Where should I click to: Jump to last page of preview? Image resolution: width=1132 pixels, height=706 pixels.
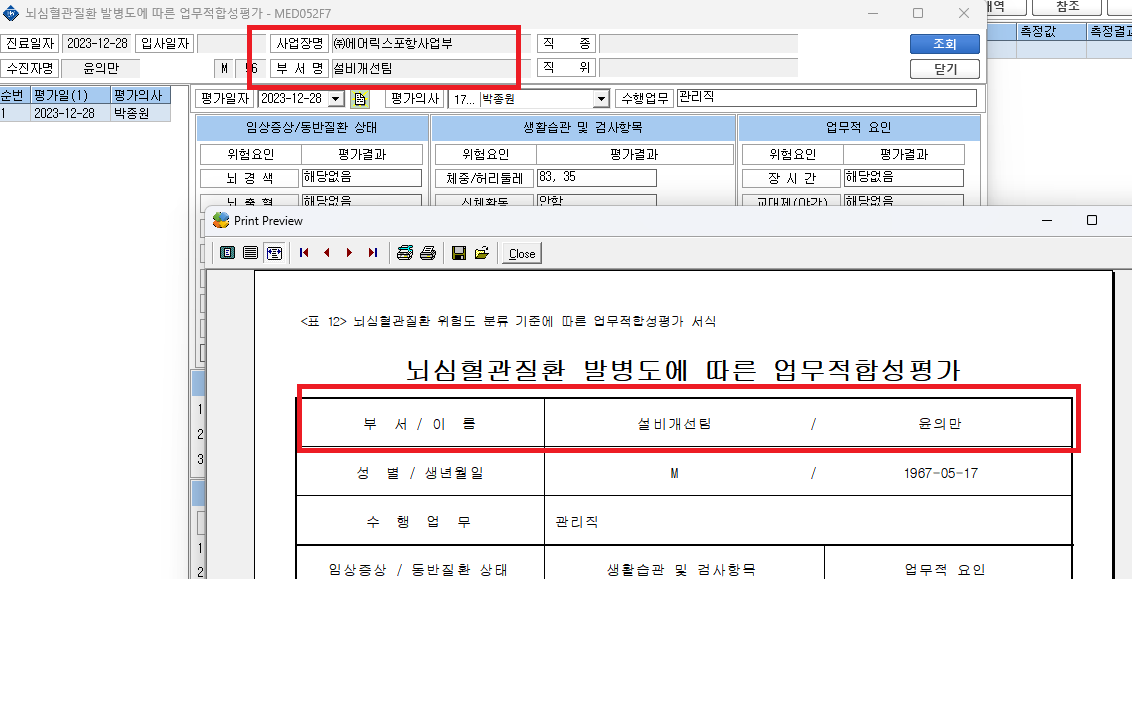click(x=373, y=253)
